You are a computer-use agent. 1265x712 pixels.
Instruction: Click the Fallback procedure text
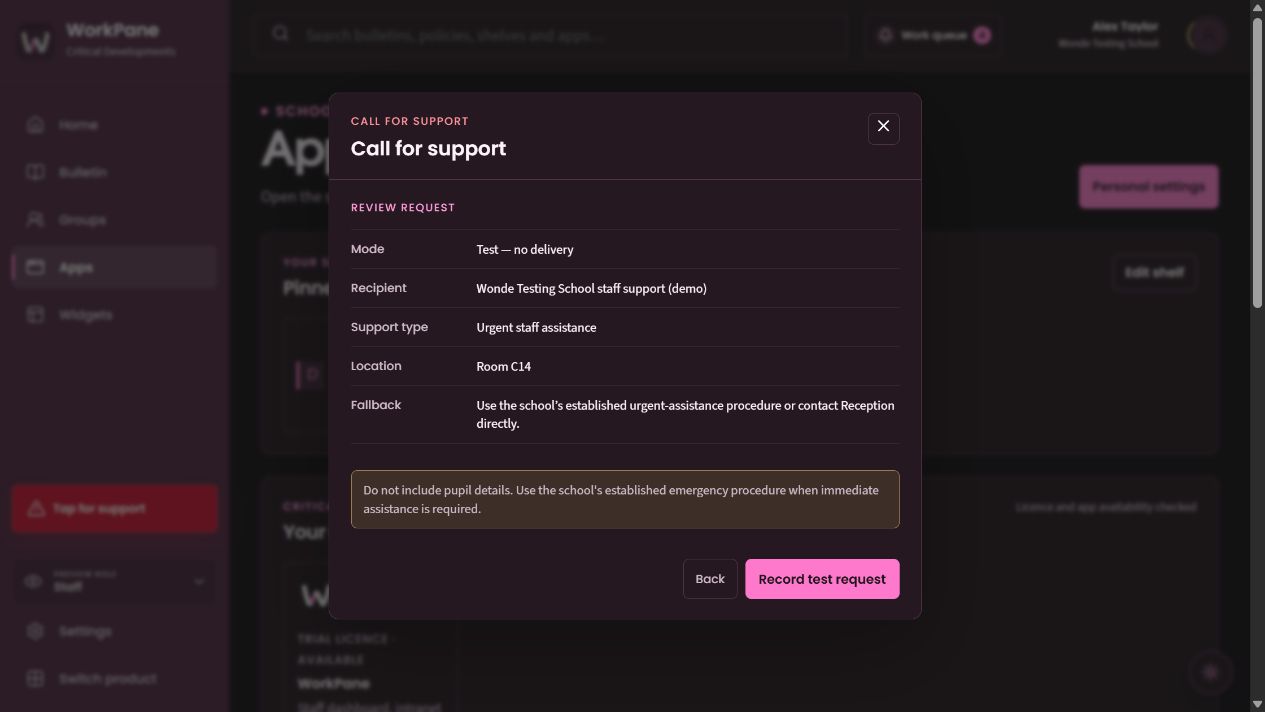coord(686,414)
